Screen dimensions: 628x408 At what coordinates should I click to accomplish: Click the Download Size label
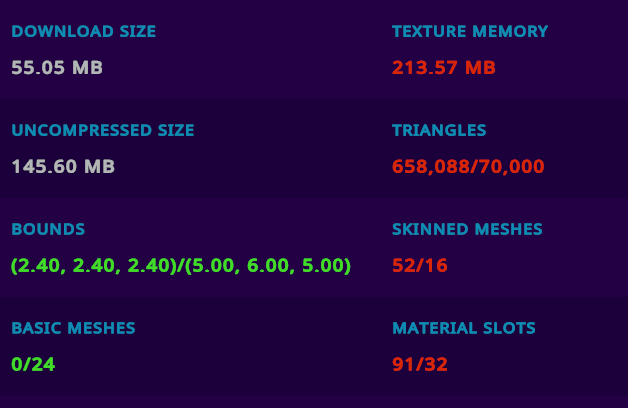pyautogui.click(x=83, y=32)
